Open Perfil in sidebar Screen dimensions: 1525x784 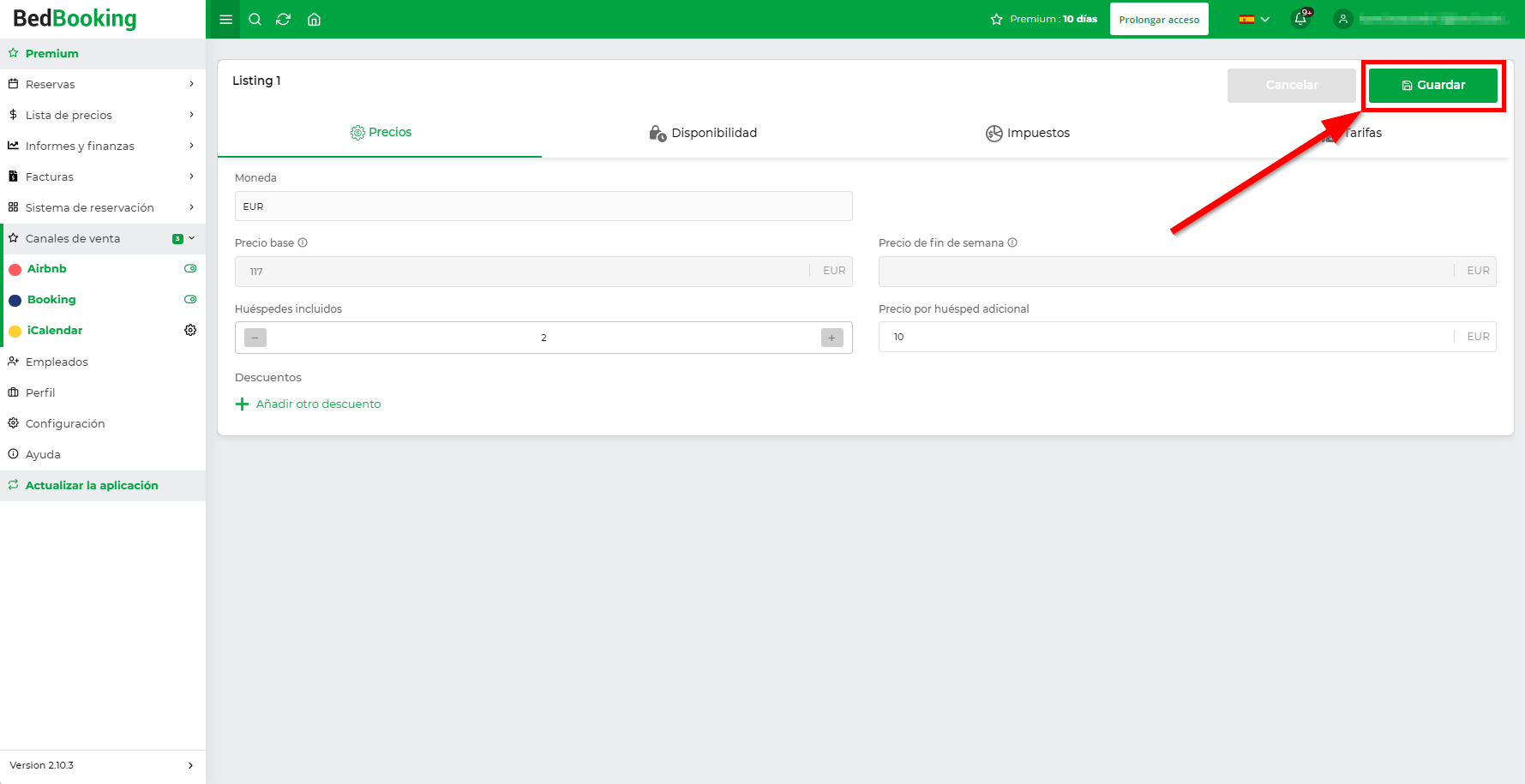(x=103, y=392)
